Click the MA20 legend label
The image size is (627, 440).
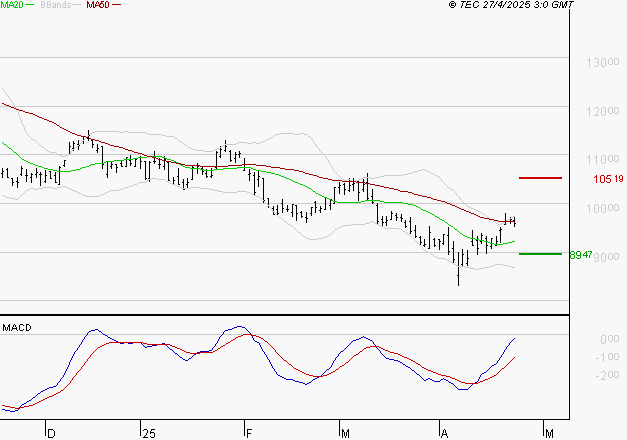click(12, 6)
